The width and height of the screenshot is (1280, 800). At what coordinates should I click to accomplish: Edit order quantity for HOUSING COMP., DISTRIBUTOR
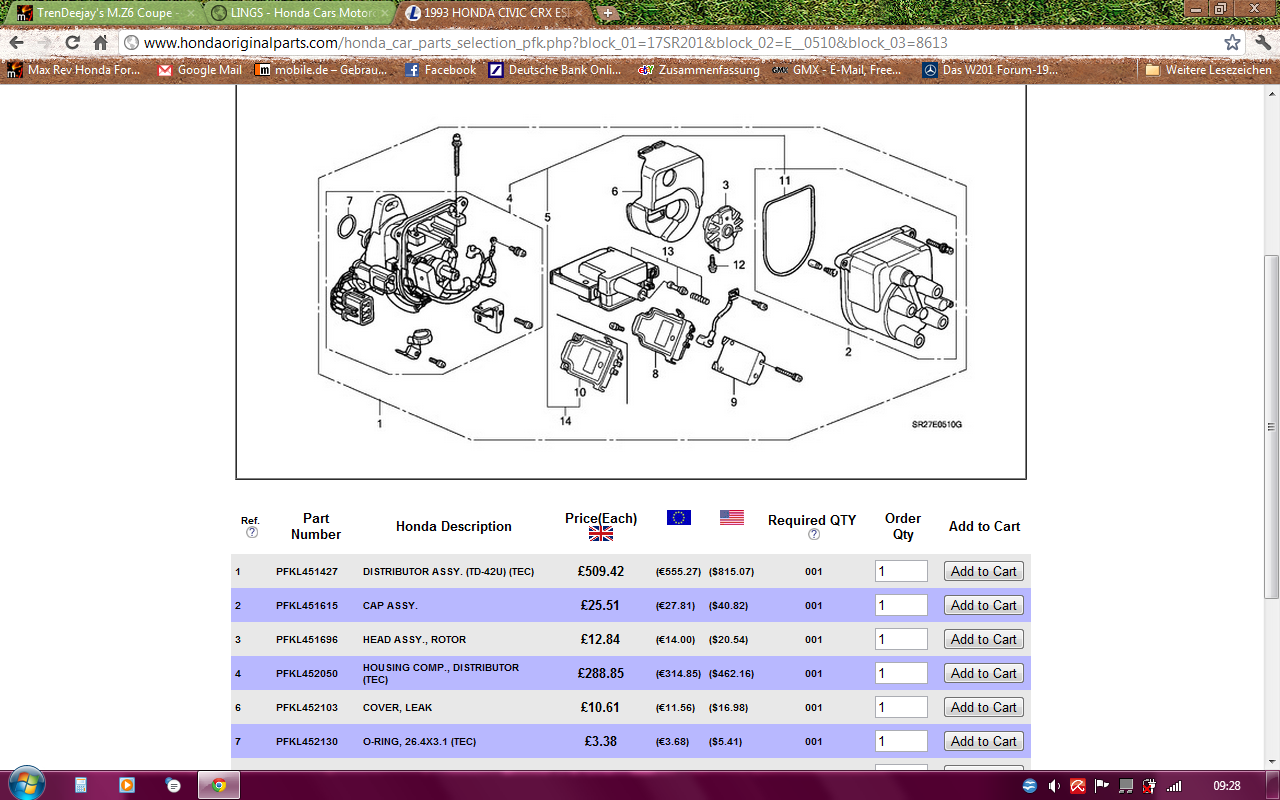point(901,673)
